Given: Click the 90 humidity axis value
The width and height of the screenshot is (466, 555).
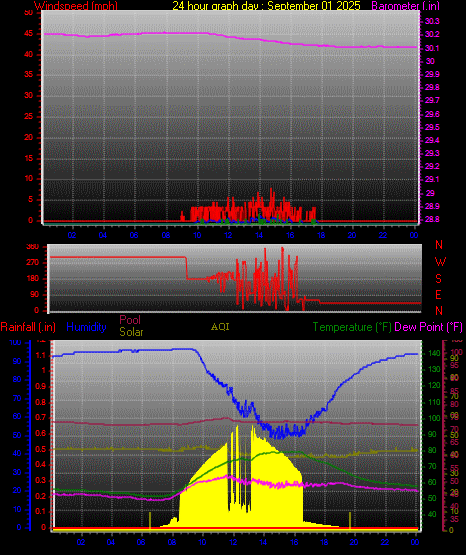Looking at the screenshot, I should tap(17, 361).
